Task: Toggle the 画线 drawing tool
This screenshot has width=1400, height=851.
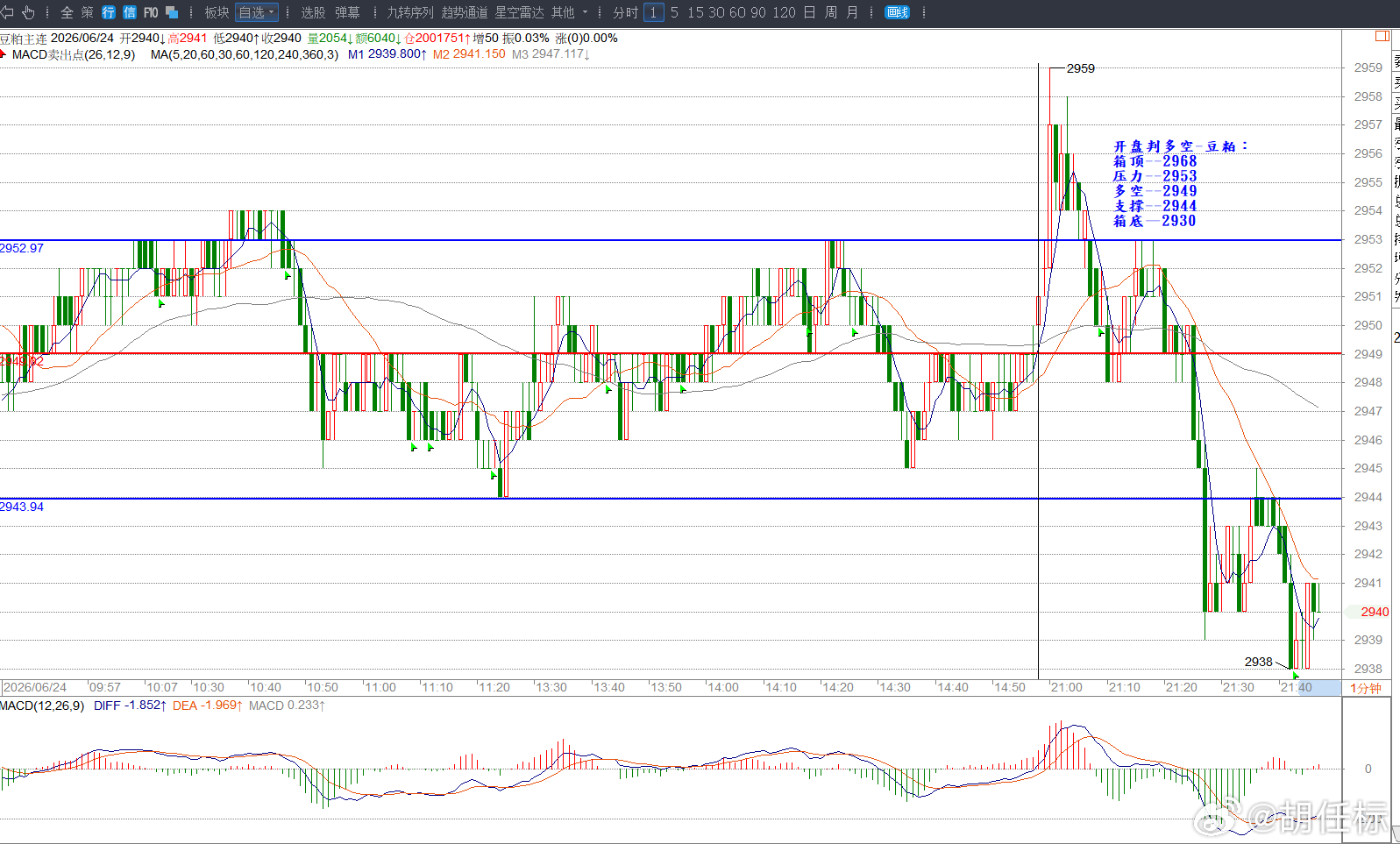Action: tap(898, 12)
